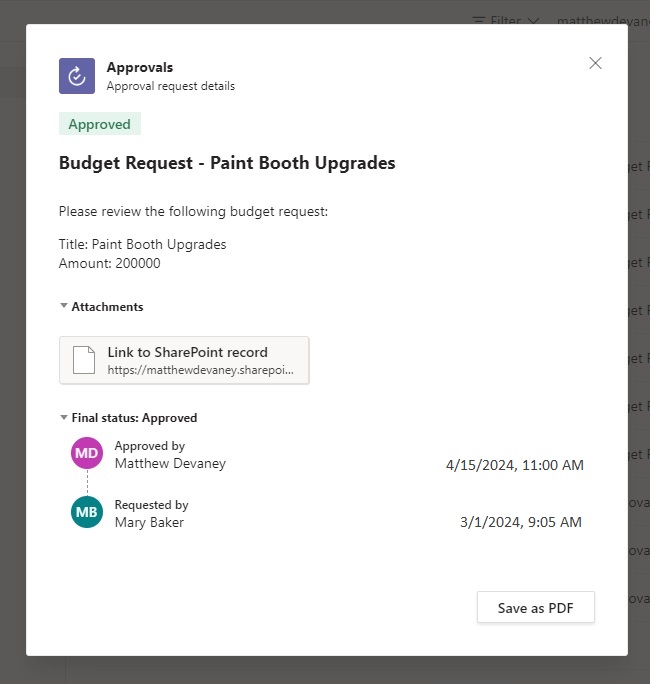Click Matthew Devaney's MD avatar
Viewport: 650px width, 684px height.
(87, 453)
